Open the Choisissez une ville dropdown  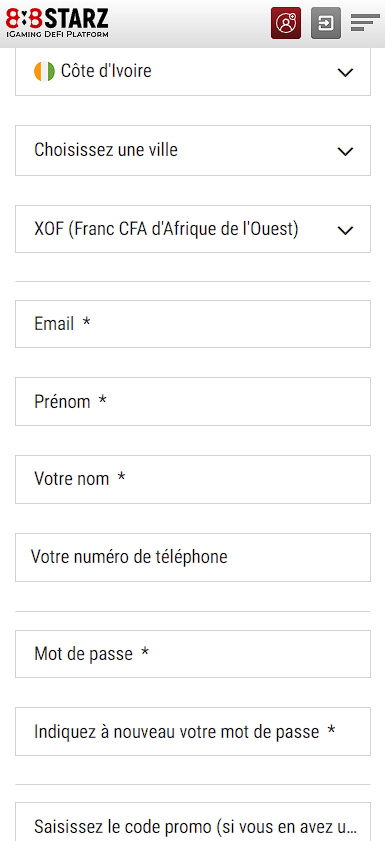tap(192, 150)
